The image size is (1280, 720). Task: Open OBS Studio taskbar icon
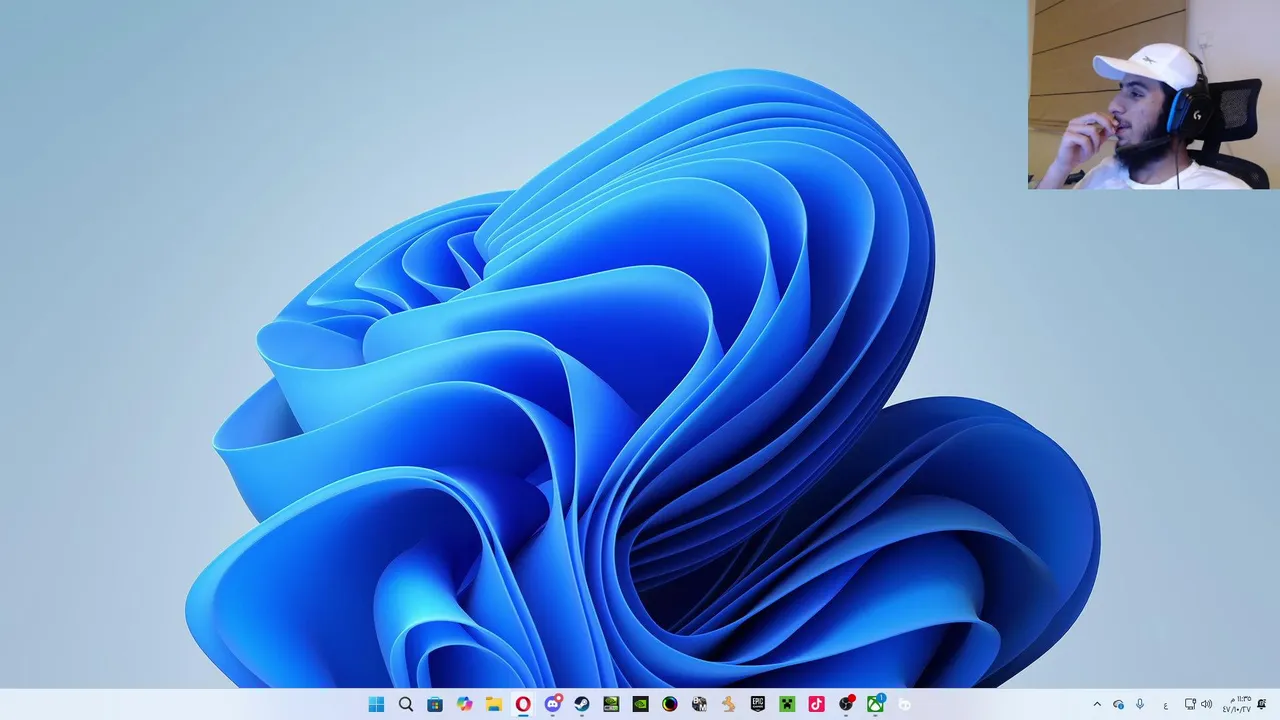[846, 704]
